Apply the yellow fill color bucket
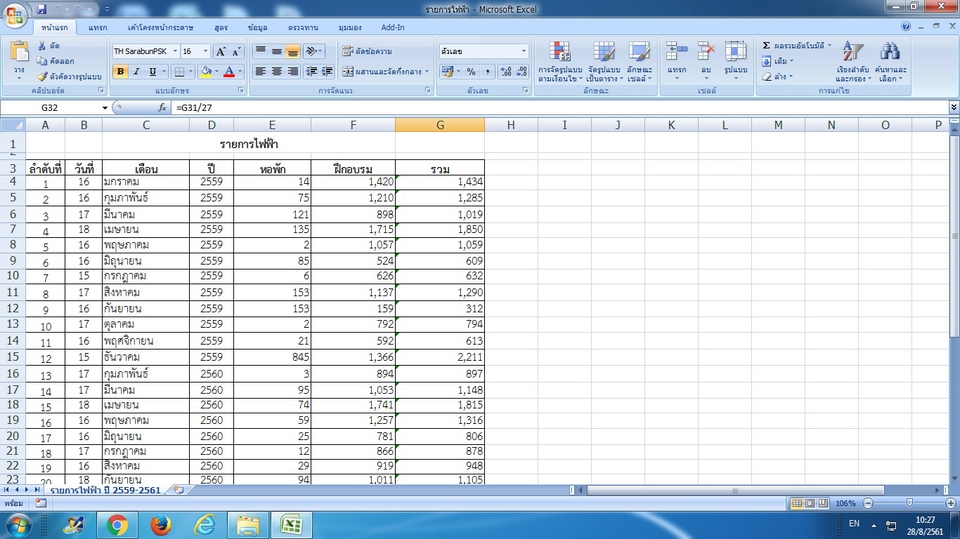960x539 pixels. tap(206, 72)
